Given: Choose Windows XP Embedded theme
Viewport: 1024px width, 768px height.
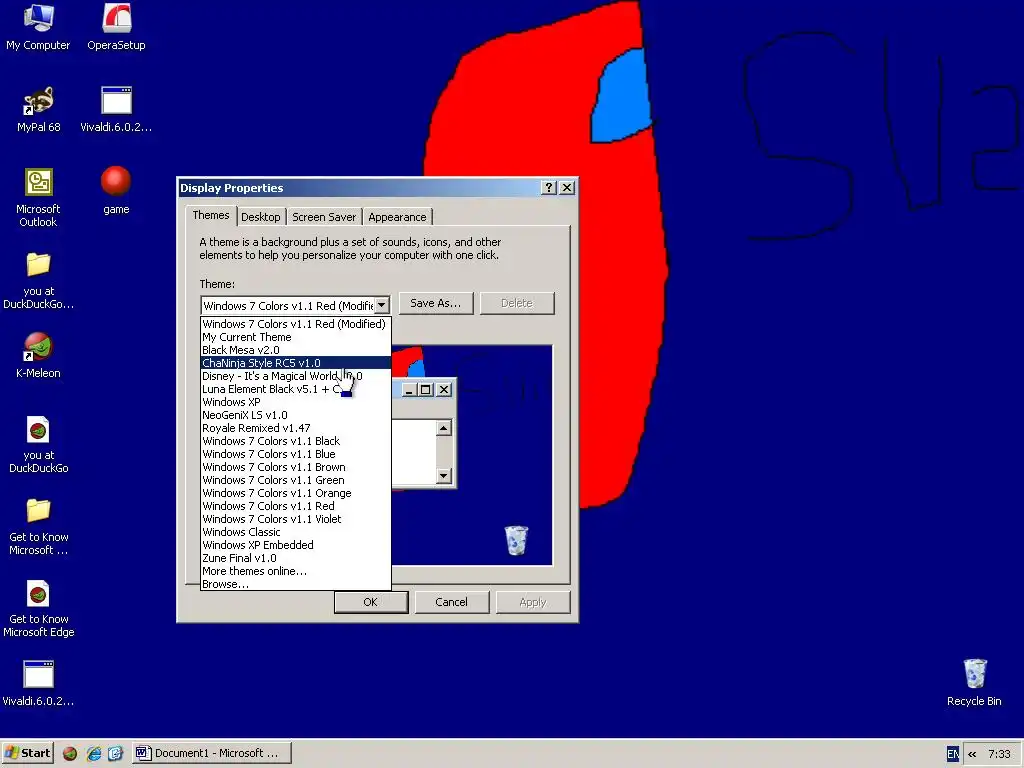Looking at the screenshot, I should click(296, 545).
